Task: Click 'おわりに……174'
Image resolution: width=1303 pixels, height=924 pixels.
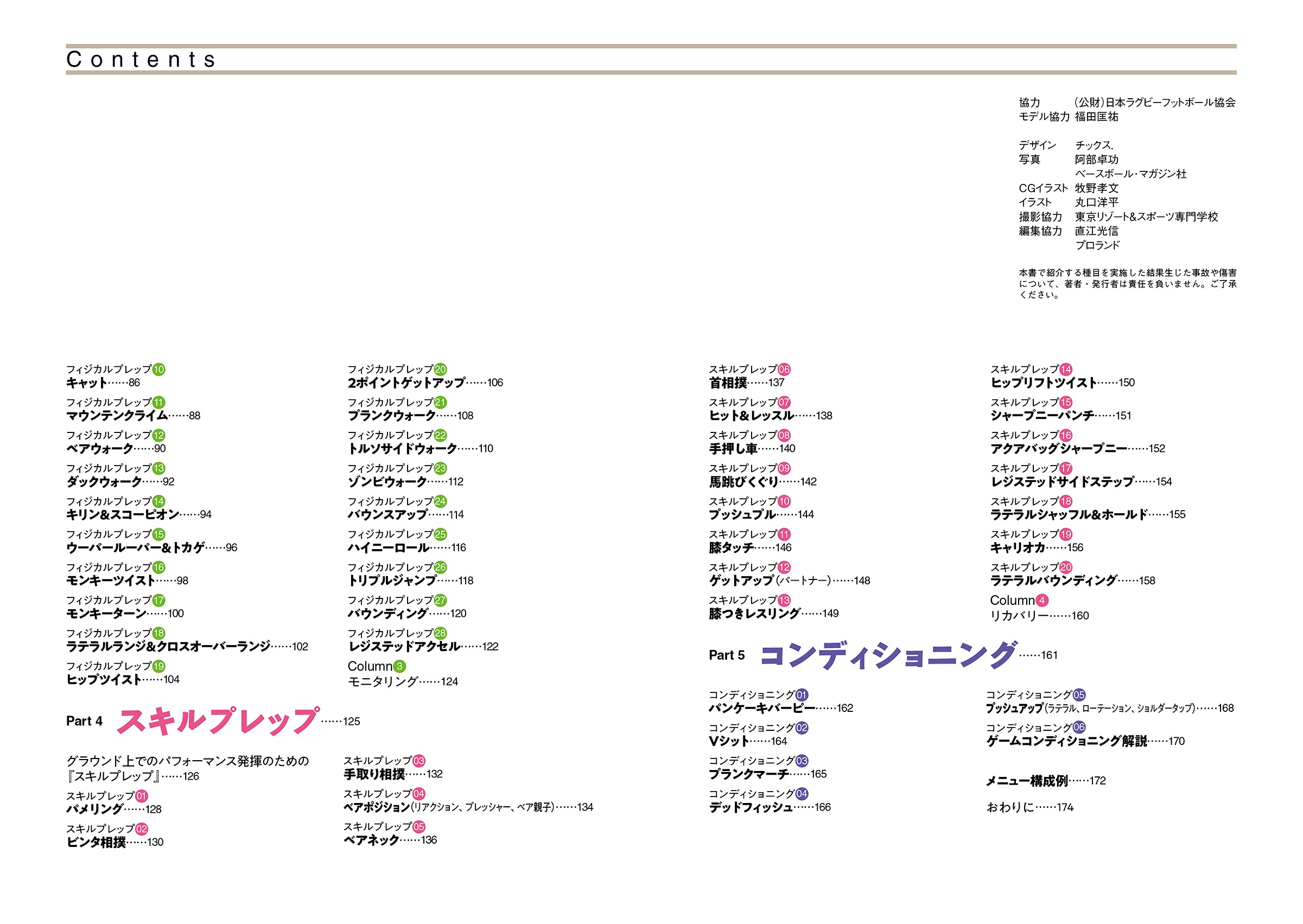Action: point(1030,807)
